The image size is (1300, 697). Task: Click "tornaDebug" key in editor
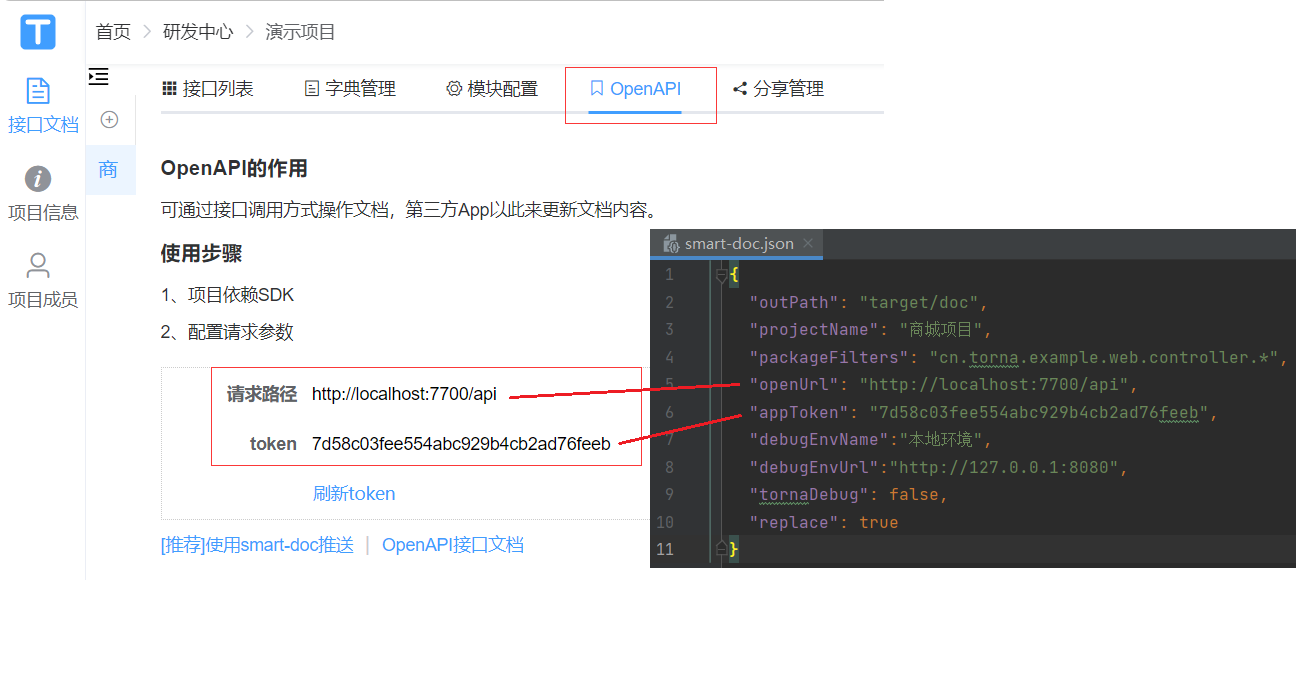[810, 495]
